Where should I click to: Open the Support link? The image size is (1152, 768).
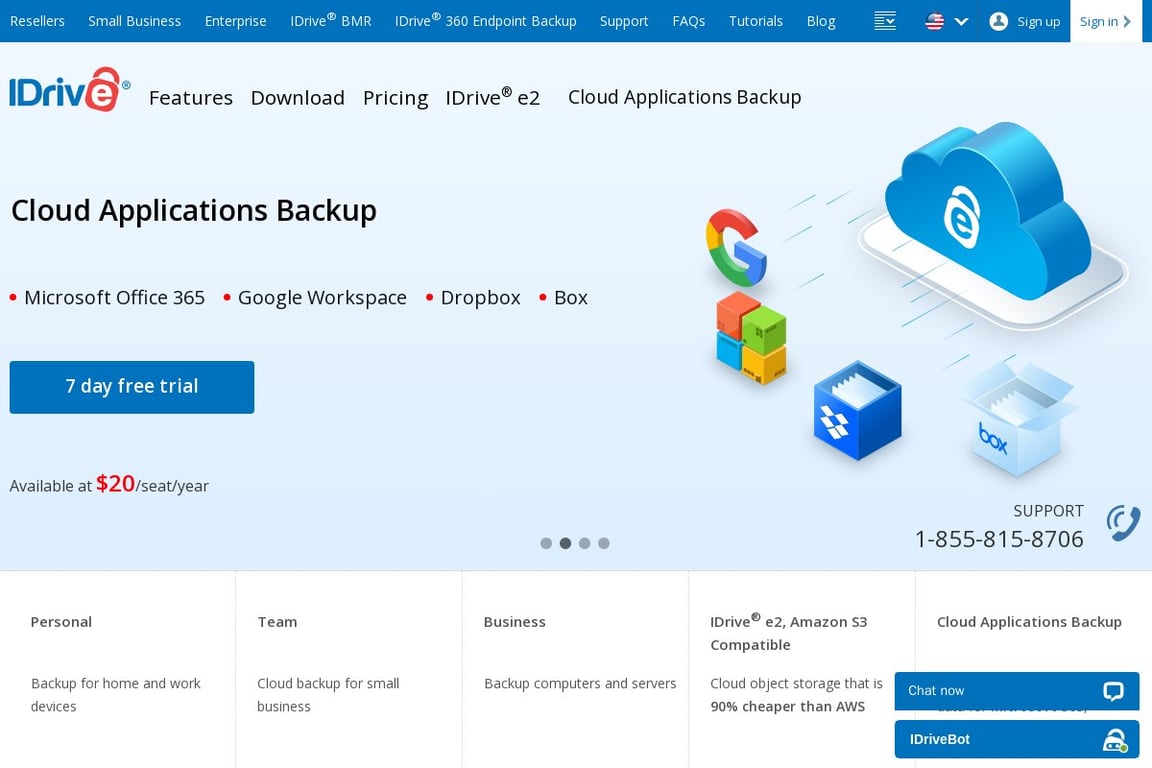(624, 21)
